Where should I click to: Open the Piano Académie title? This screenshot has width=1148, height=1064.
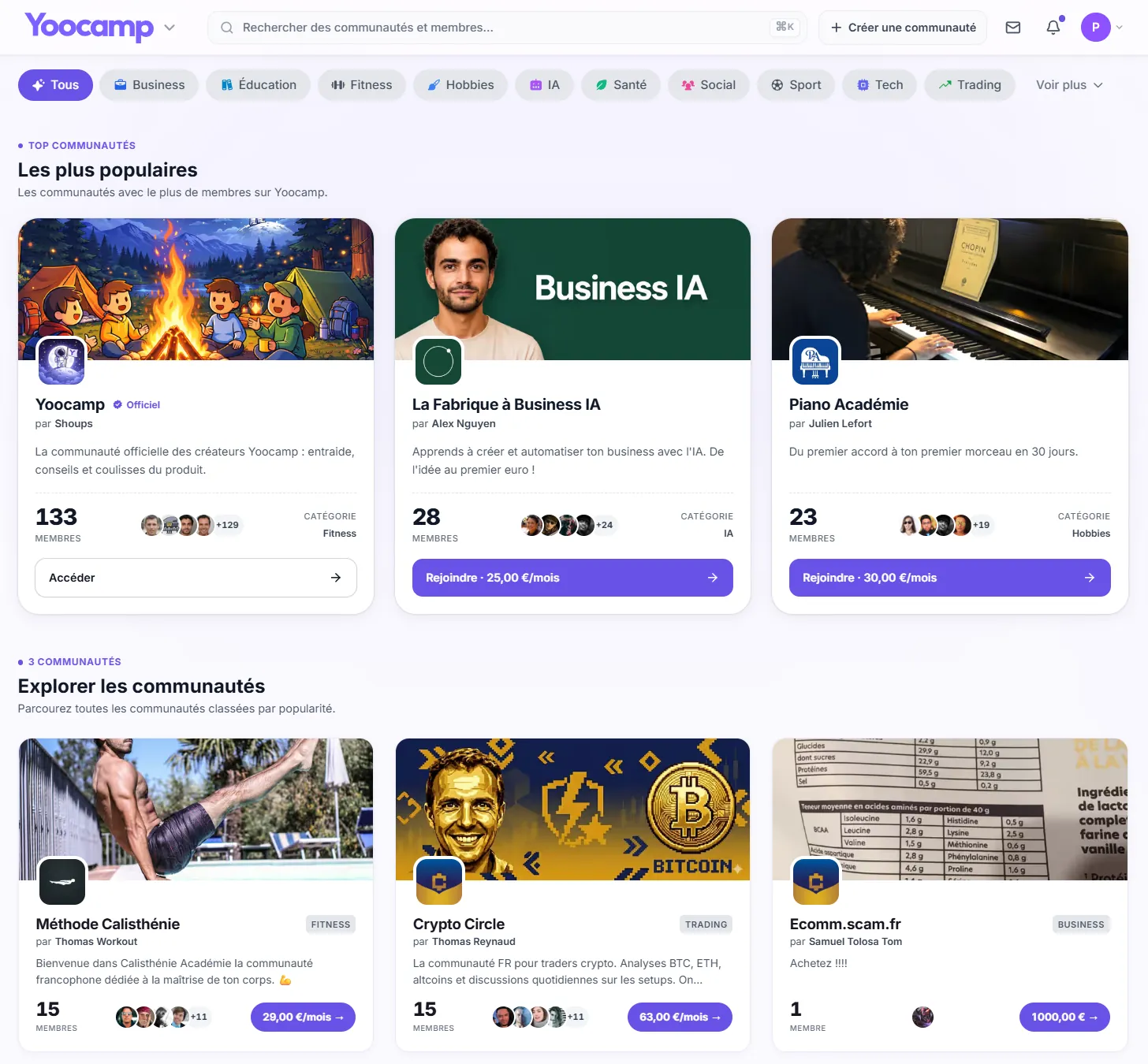[x=848, y=404]
